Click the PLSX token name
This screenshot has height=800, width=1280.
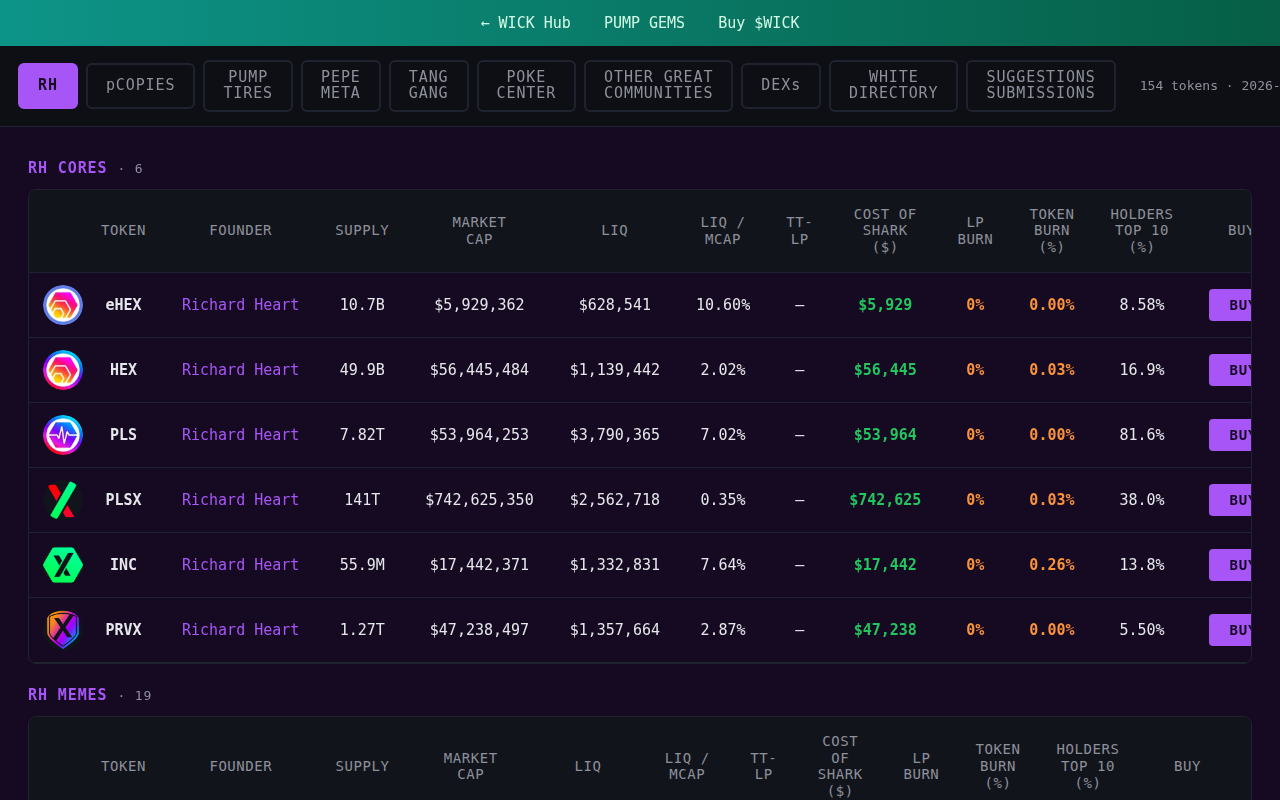pos(123,500)
